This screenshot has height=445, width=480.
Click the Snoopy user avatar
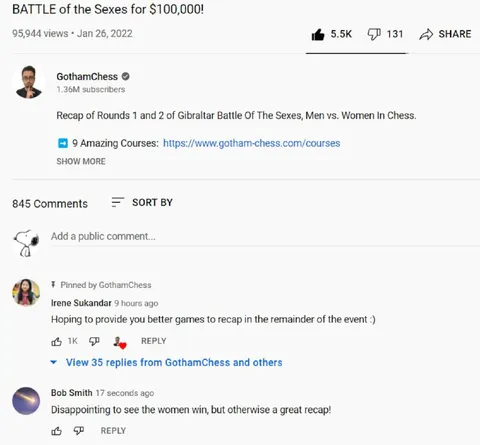[26, 243]
